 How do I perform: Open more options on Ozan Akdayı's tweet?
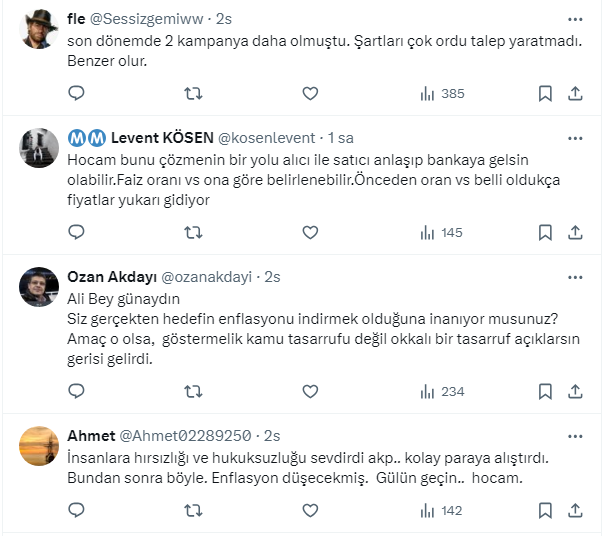[x=575, y=276]
